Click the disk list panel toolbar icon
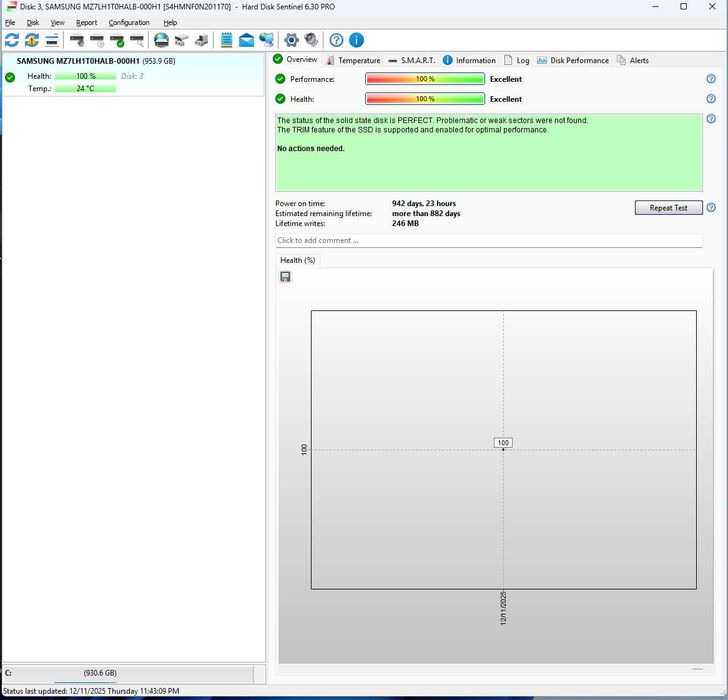The width and height of the screenshot is (728, 700). pos(52,40)
